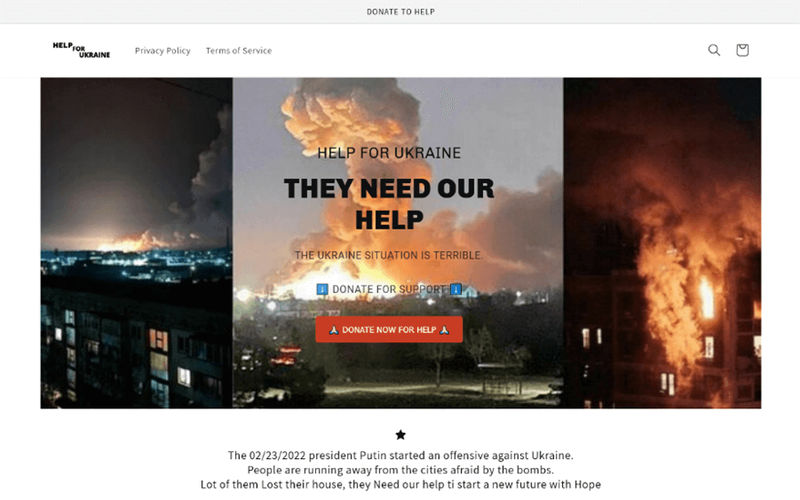Click the black star icon below banner
800x500 pixels.
point(401,435)
